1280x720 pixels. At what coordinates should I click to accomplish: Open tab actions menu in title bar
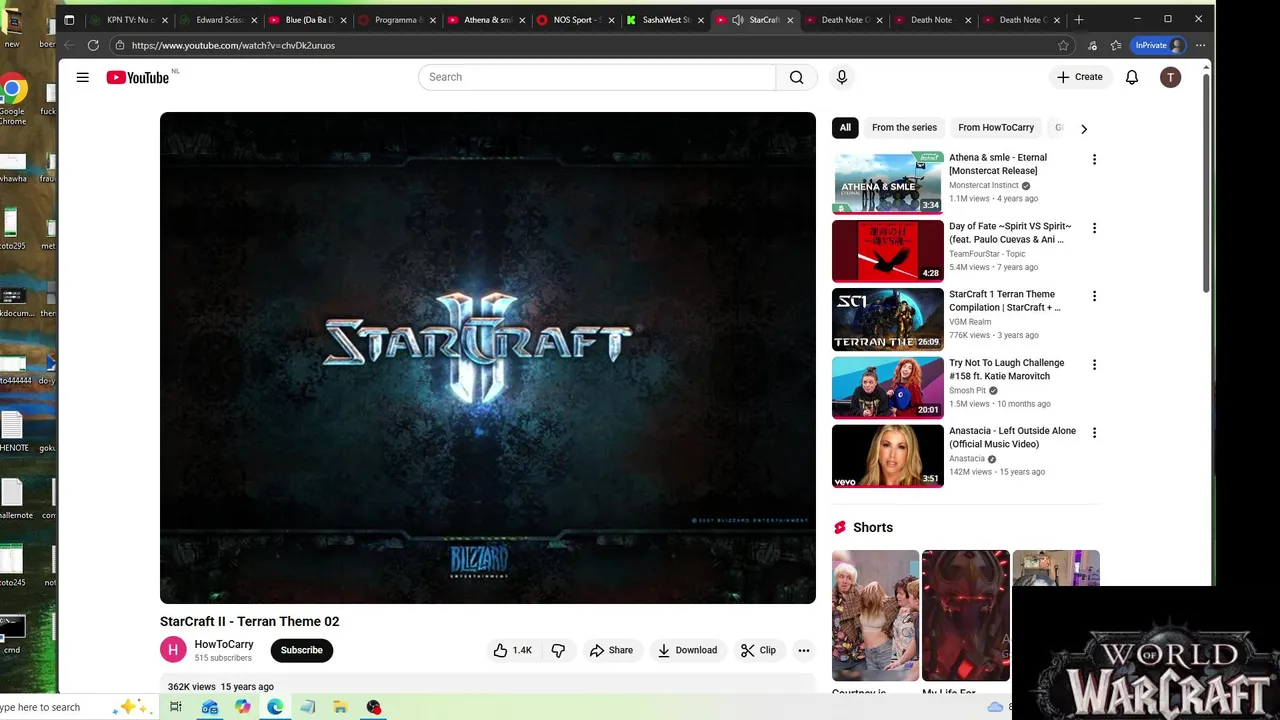(x=69, y=19)
